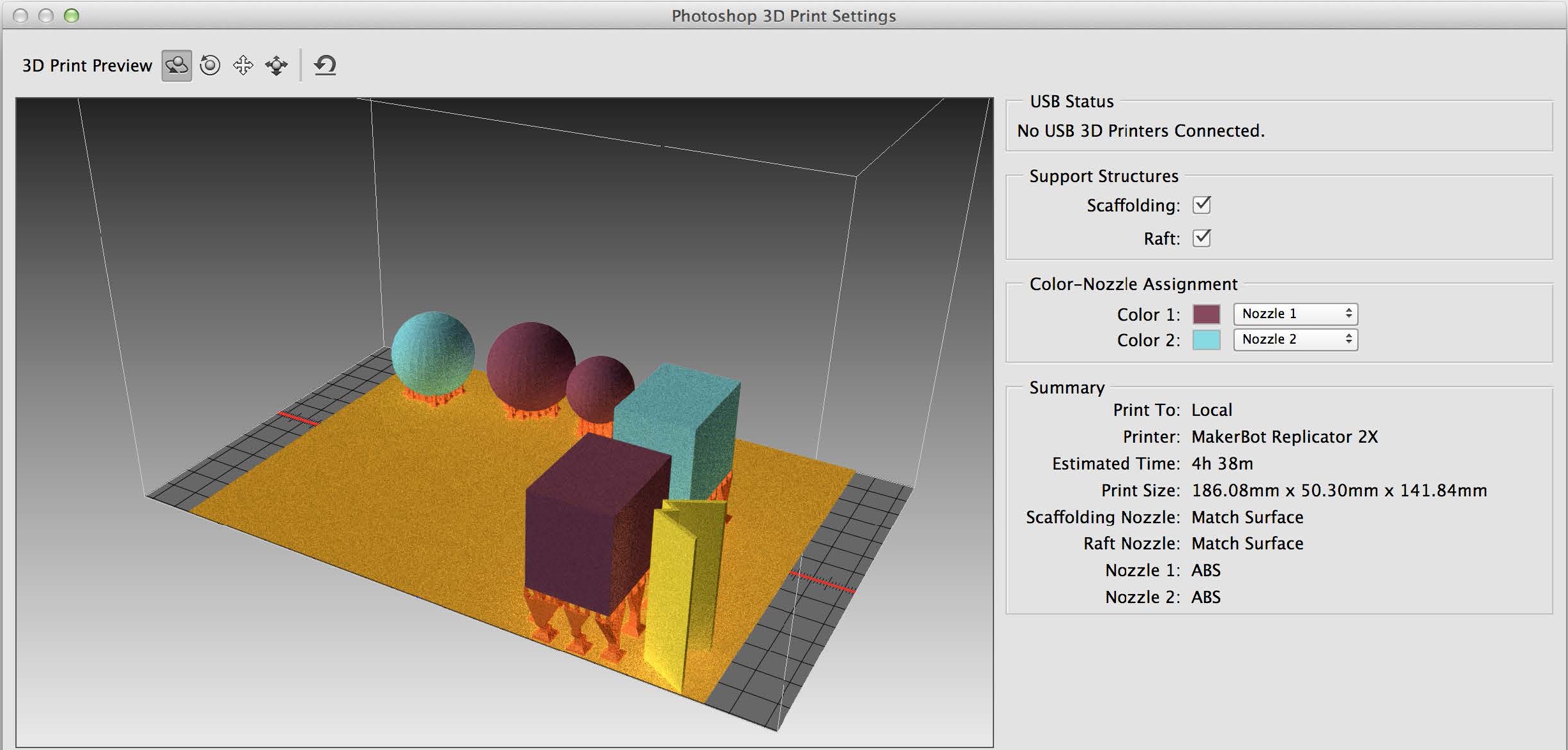Select the Orbit camera tool
The width and height of the screenshot is (1568, 750).
click(176, 65)
